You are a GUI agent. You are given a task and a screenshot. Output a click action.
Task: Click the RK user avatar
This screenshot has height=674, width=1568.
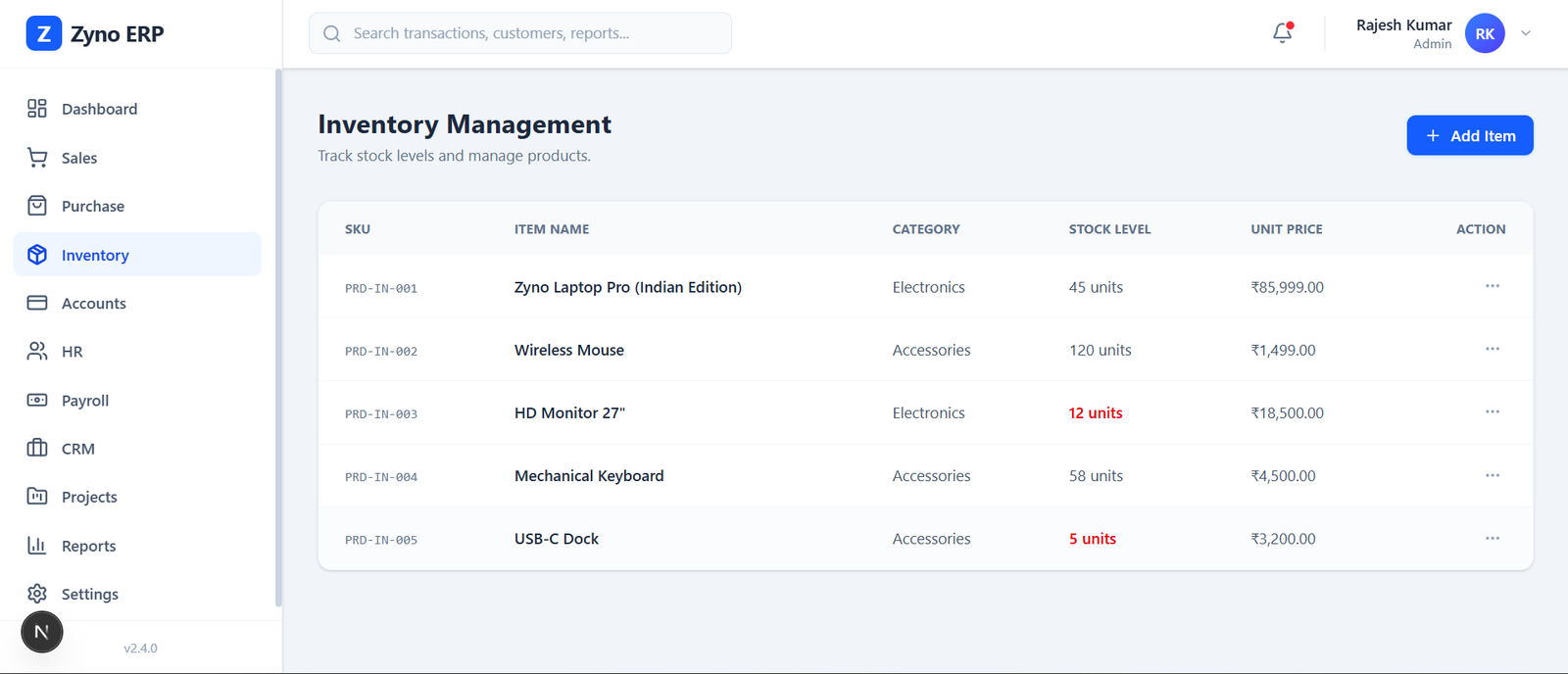click(1485, 33)
